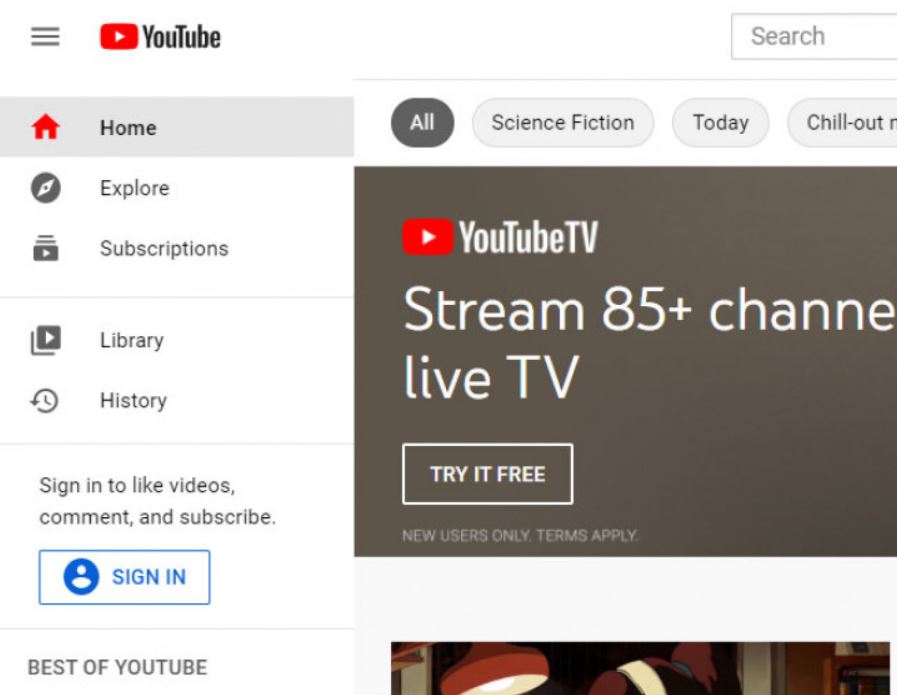Click the YouTube TV logo in banner
897x695 pixels.
[x=500, y=237]
